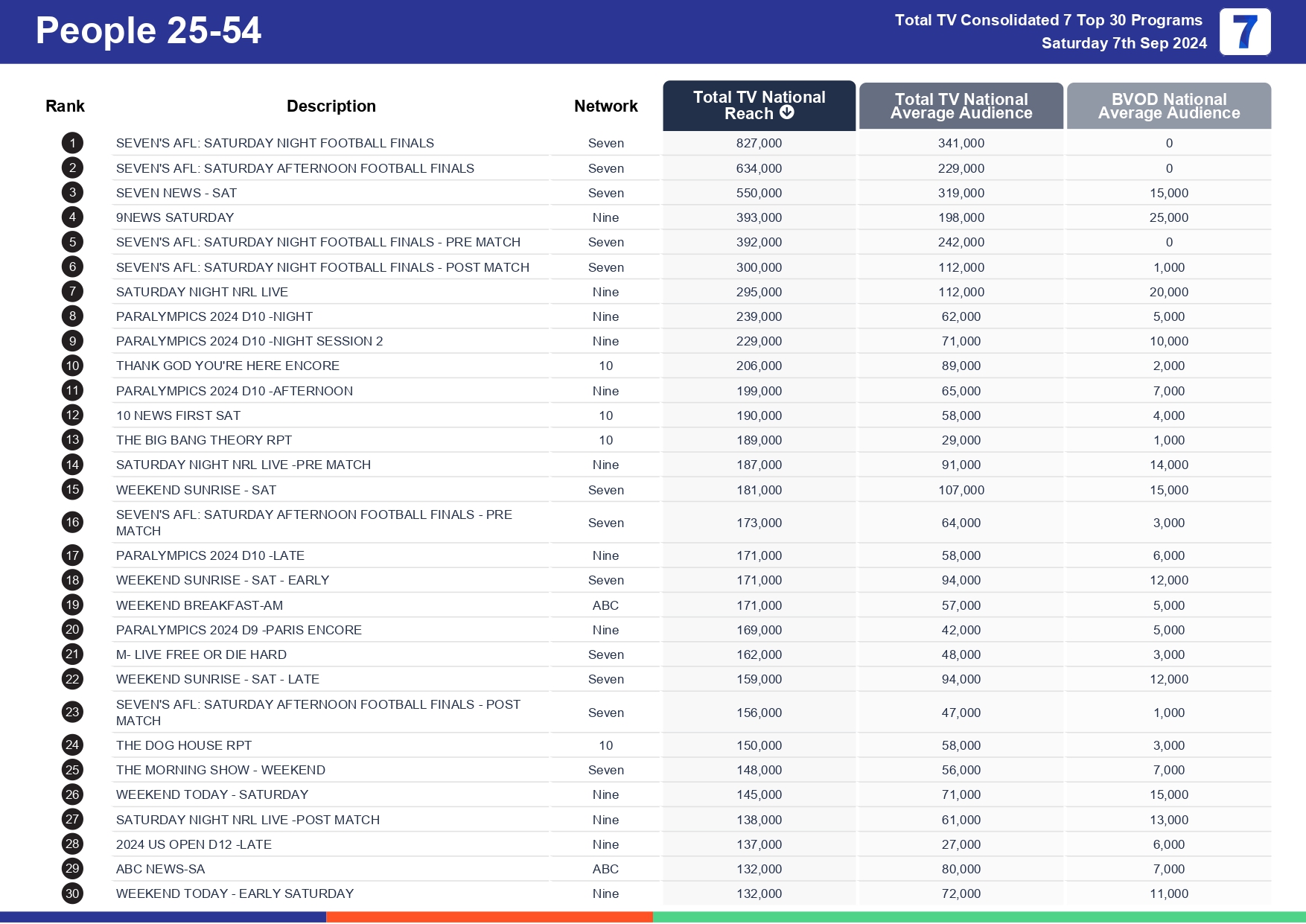Screen dimensions: 1306x924
Task: Click the Channel 7 logo
Action: pyautogui.click(x=1246, y=32)
